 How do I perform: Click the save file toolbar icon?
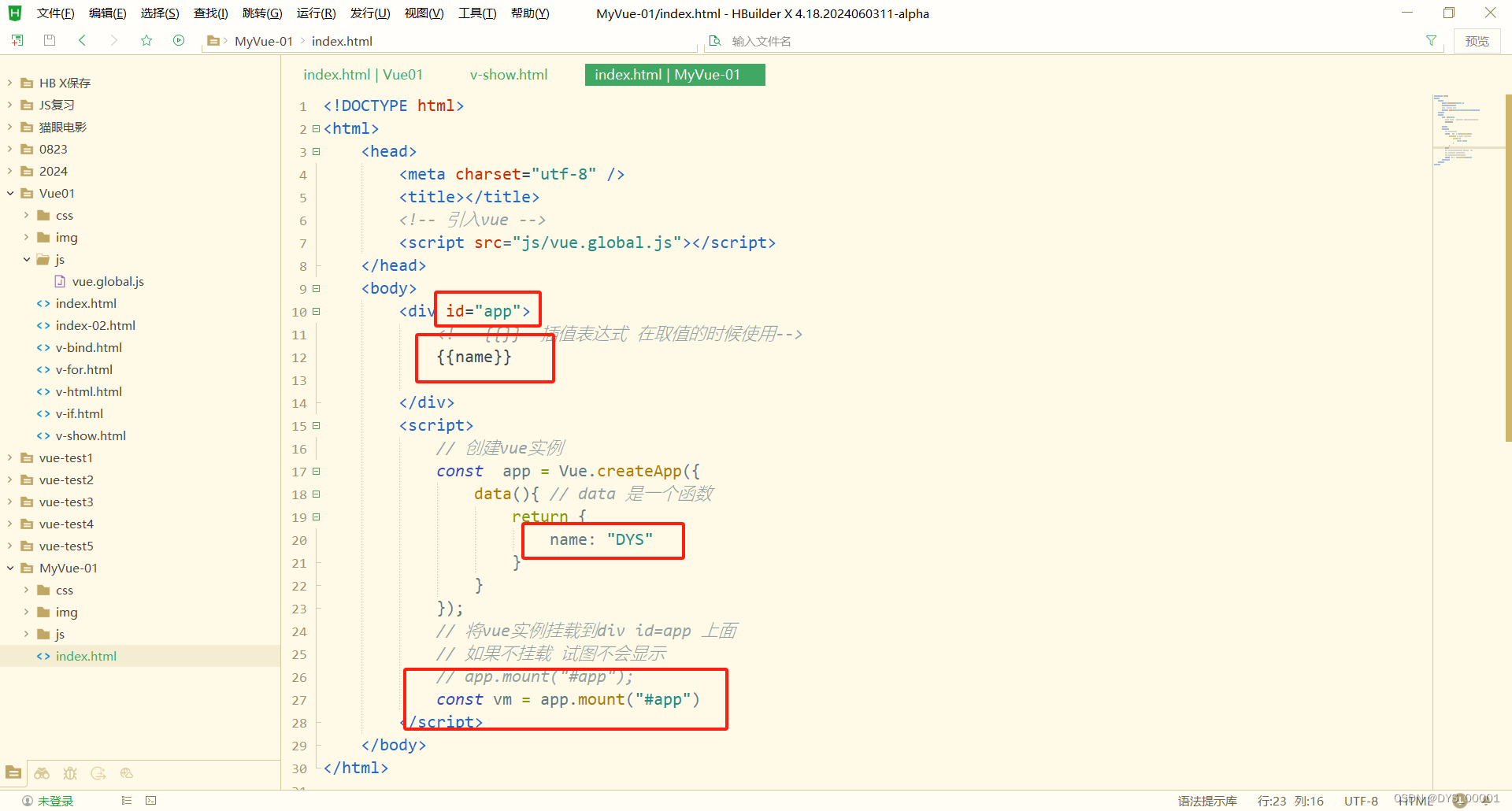(50, 40)
